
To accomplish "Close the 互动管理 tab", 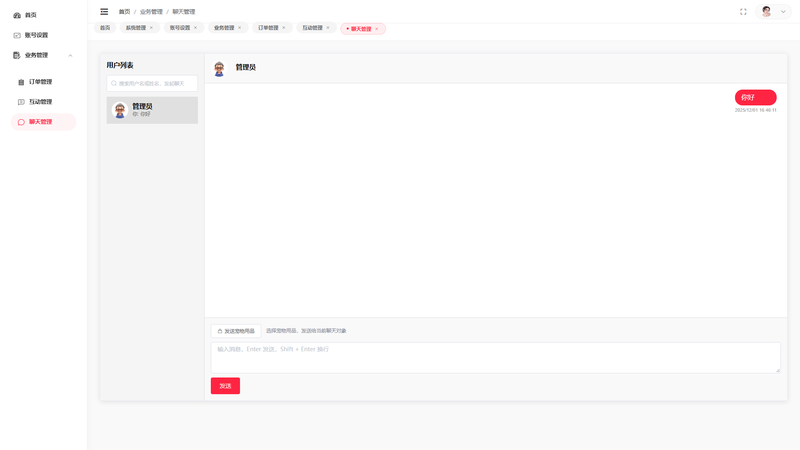I will pos(328,28).
